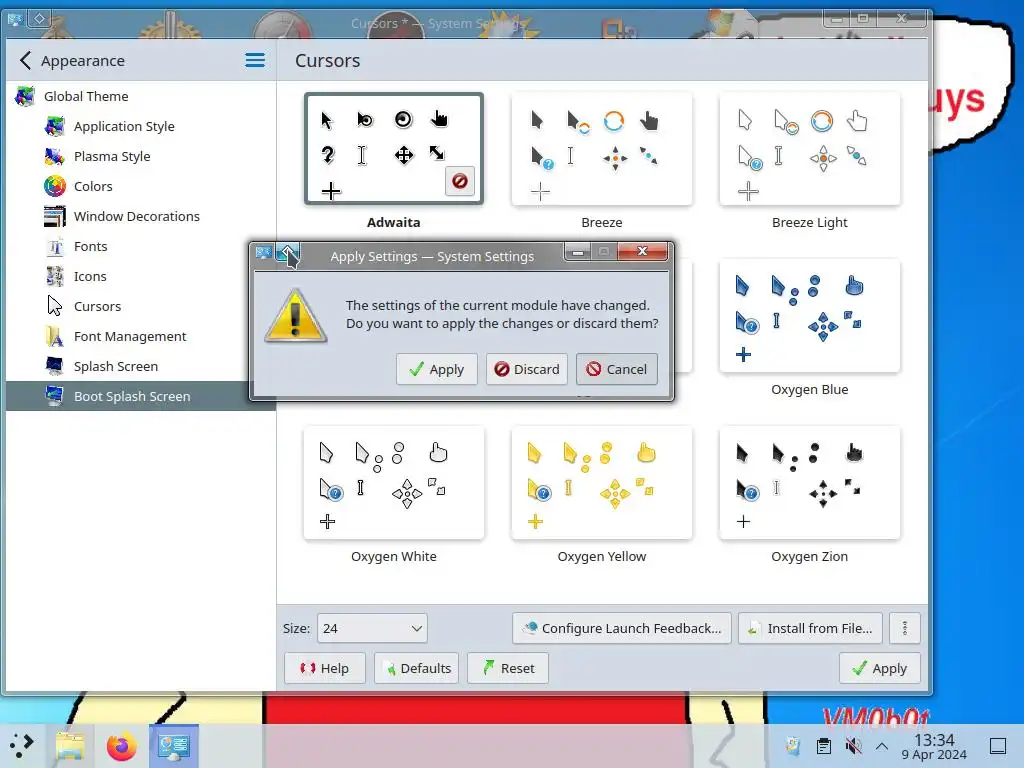Image resolution: width=1024 pixels, height=768 pixels.
Task: Click the red remove icon on Adwaita
Action: [460, 181]
